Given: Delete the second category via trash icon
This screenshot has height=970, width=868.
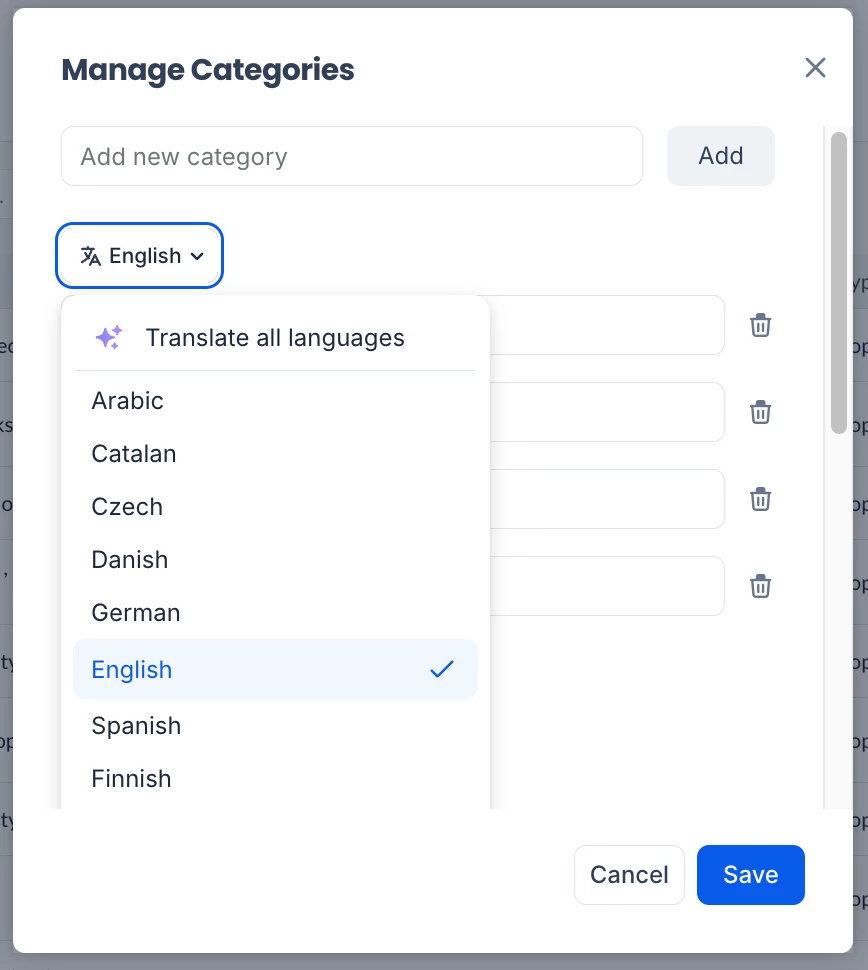Looking at the screenshot, I should tap(761, 412).
